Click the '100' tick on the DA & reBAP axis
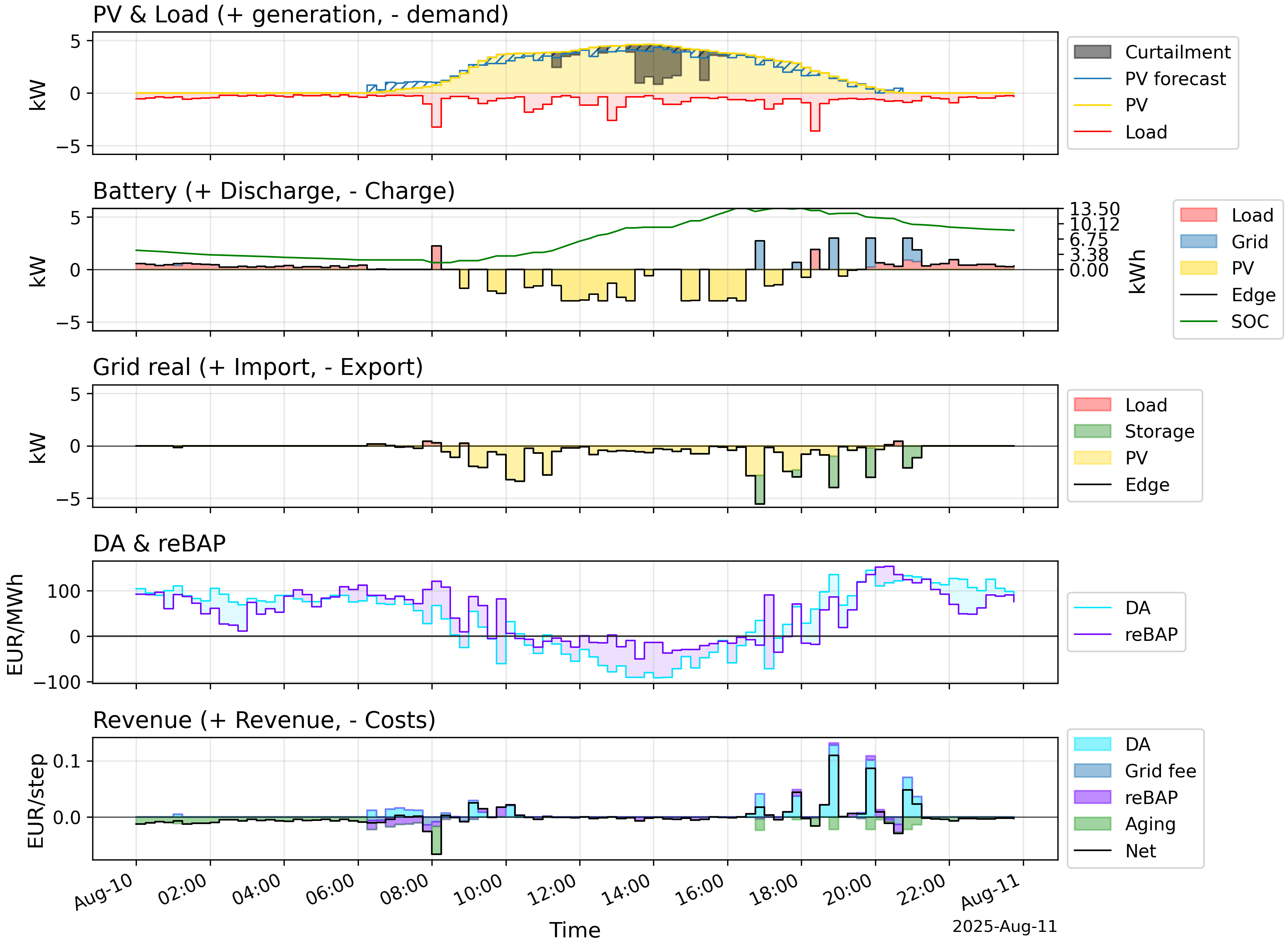 point(64,591)
